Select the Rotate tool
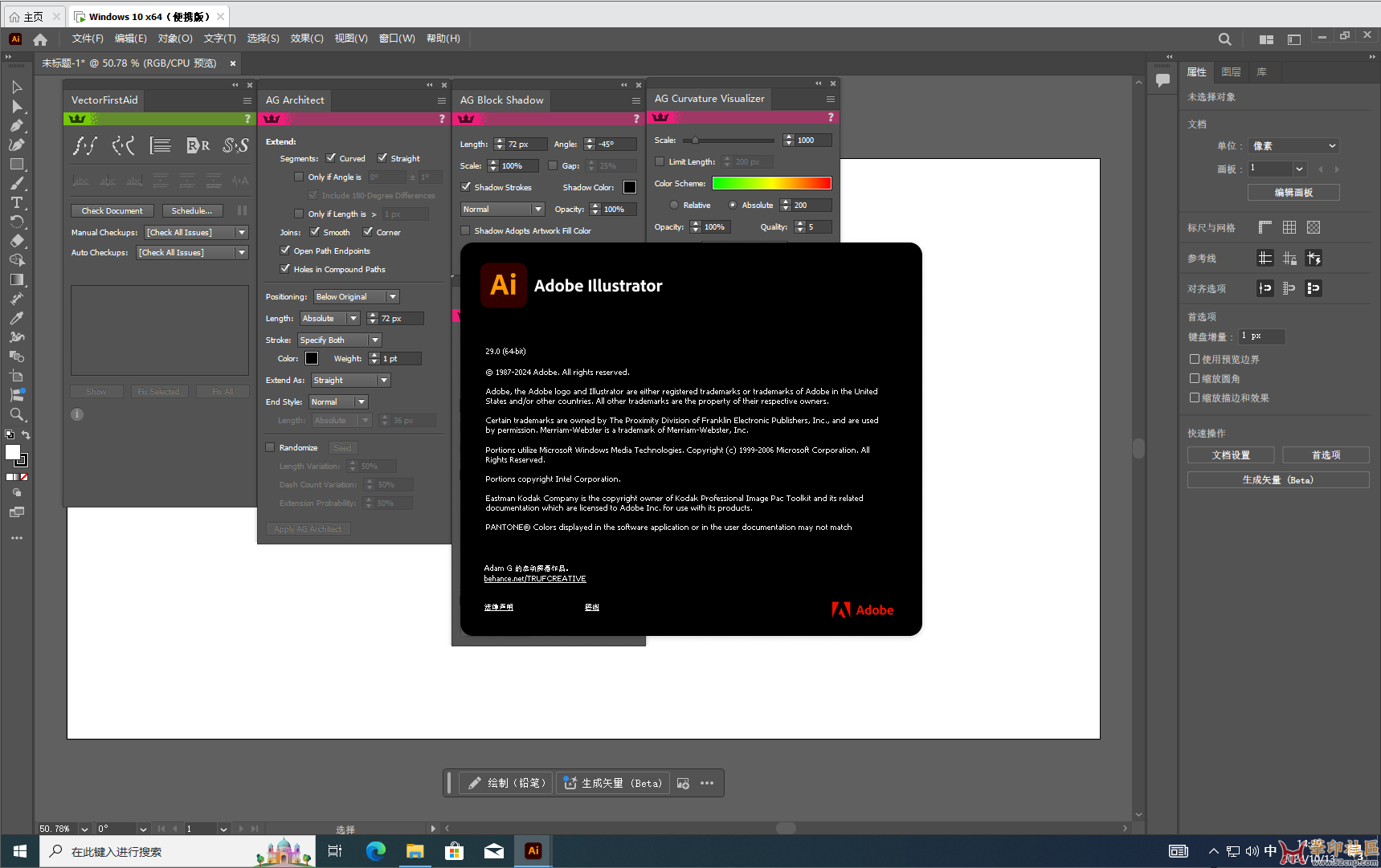This screenshot has height=868, width=1381. 17,222
